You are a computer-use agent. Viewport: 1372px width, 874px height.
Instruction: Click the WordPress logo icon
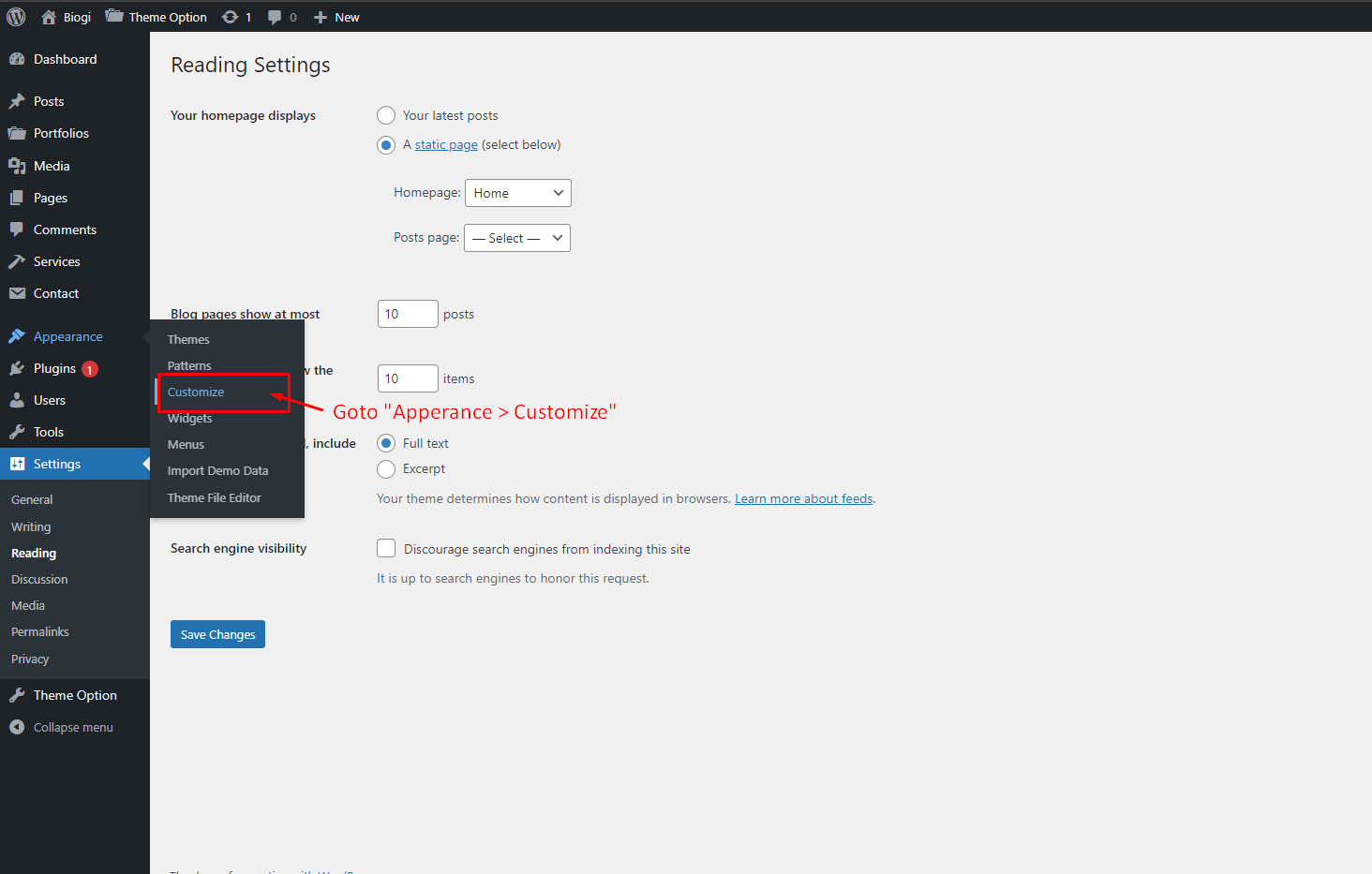point(16,17)
